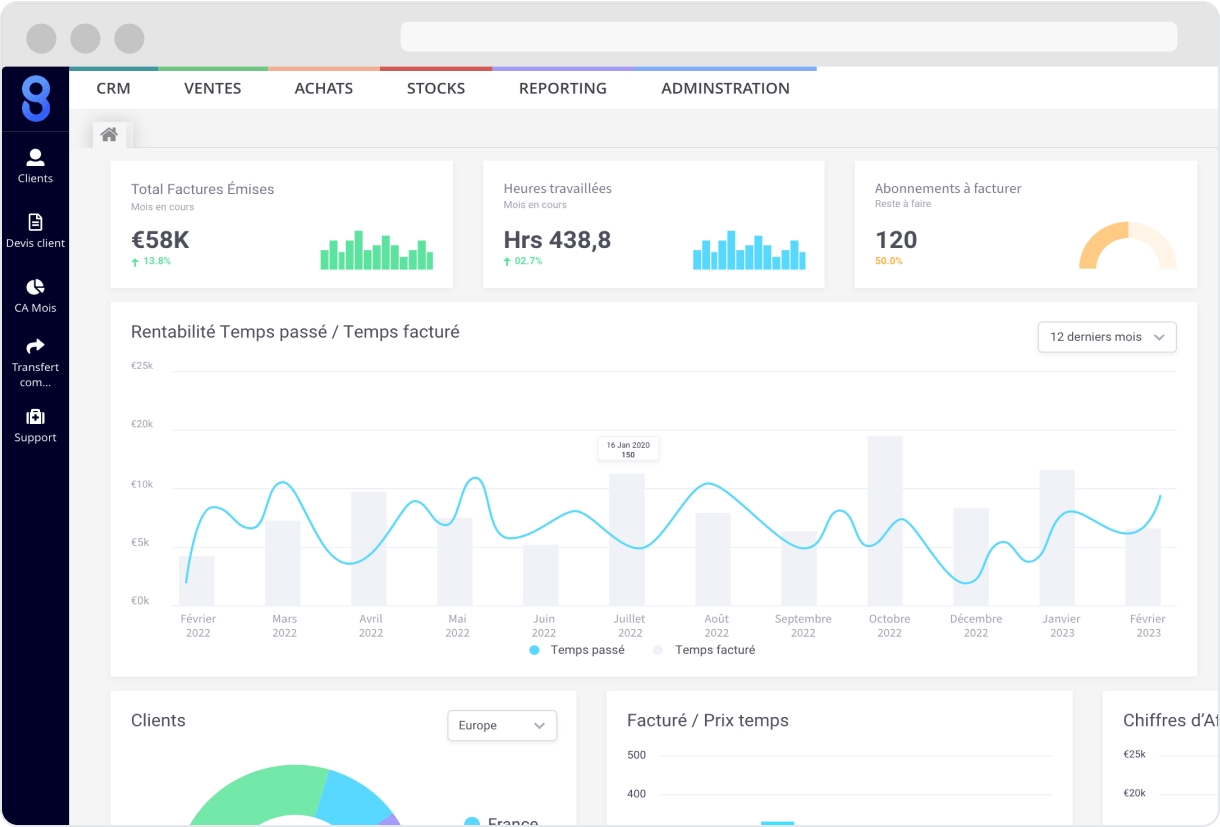The height and width of the screenshot is (827, 1220).
Task: Click the Octobre 2022 bar in chart
Action: tap(884, 520)
